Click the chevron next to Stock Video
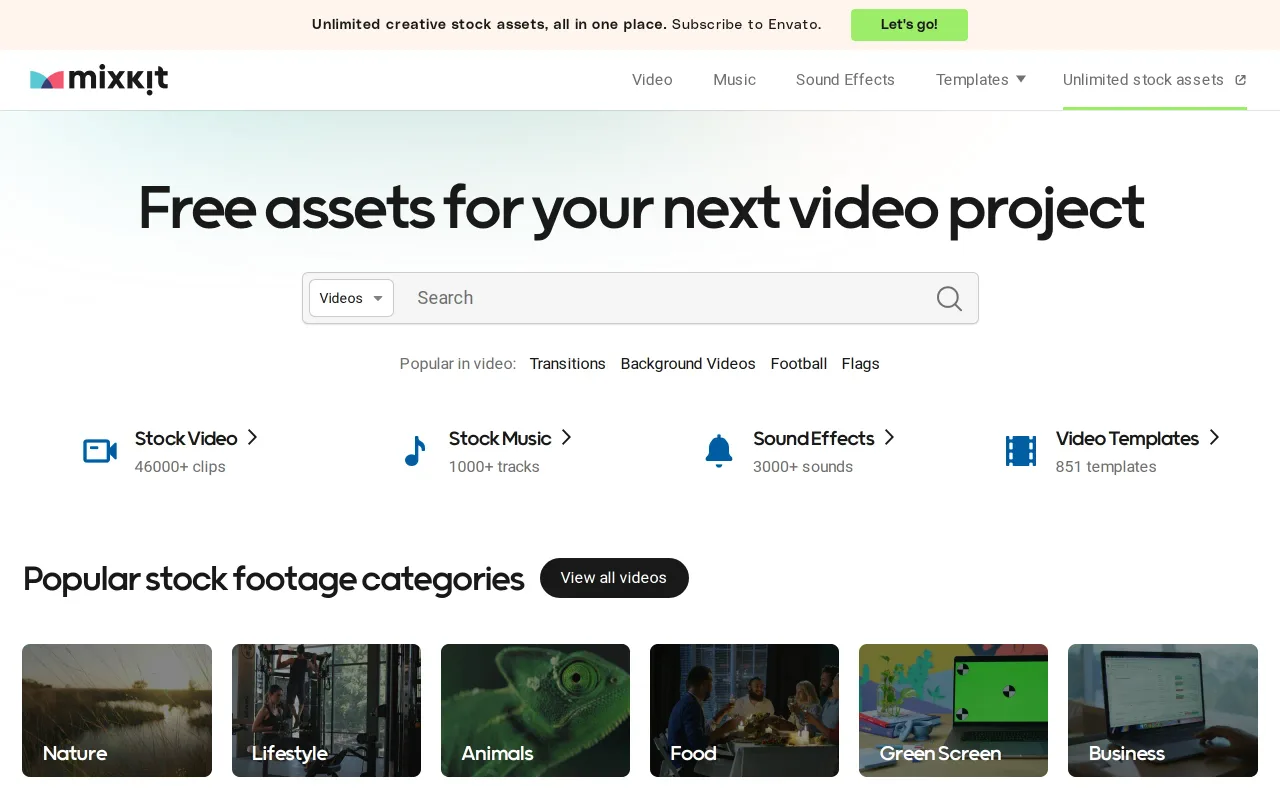This screenshot has height=800, width=1280. point(253,437)
